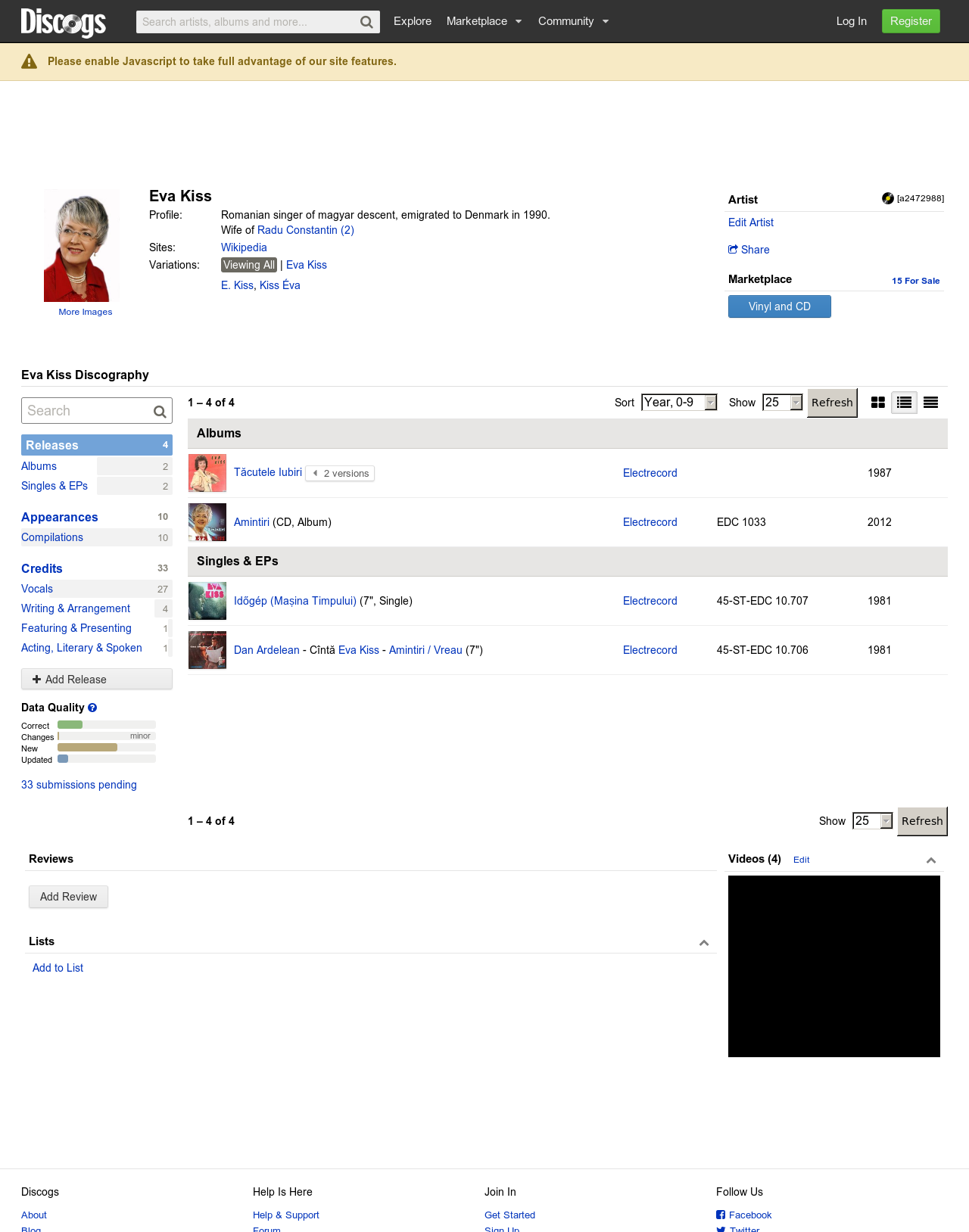Select Viewing All variation
Image resolution: width=969 pixels, height=1232 pixels.
pyautogui.click(x=249, y=265)
